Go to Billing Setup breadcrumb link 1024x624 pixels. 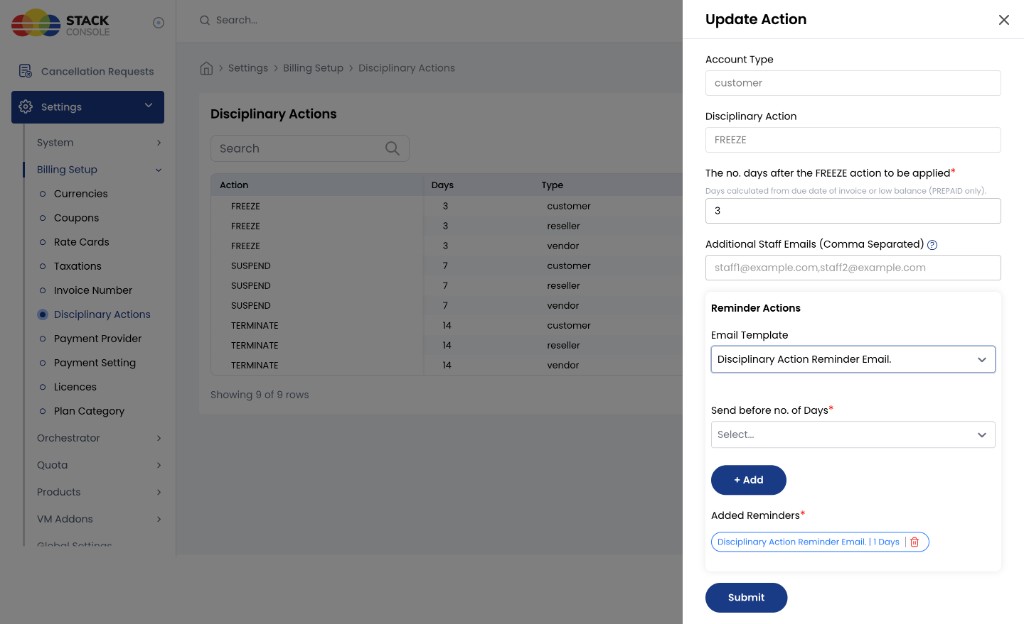313,68
